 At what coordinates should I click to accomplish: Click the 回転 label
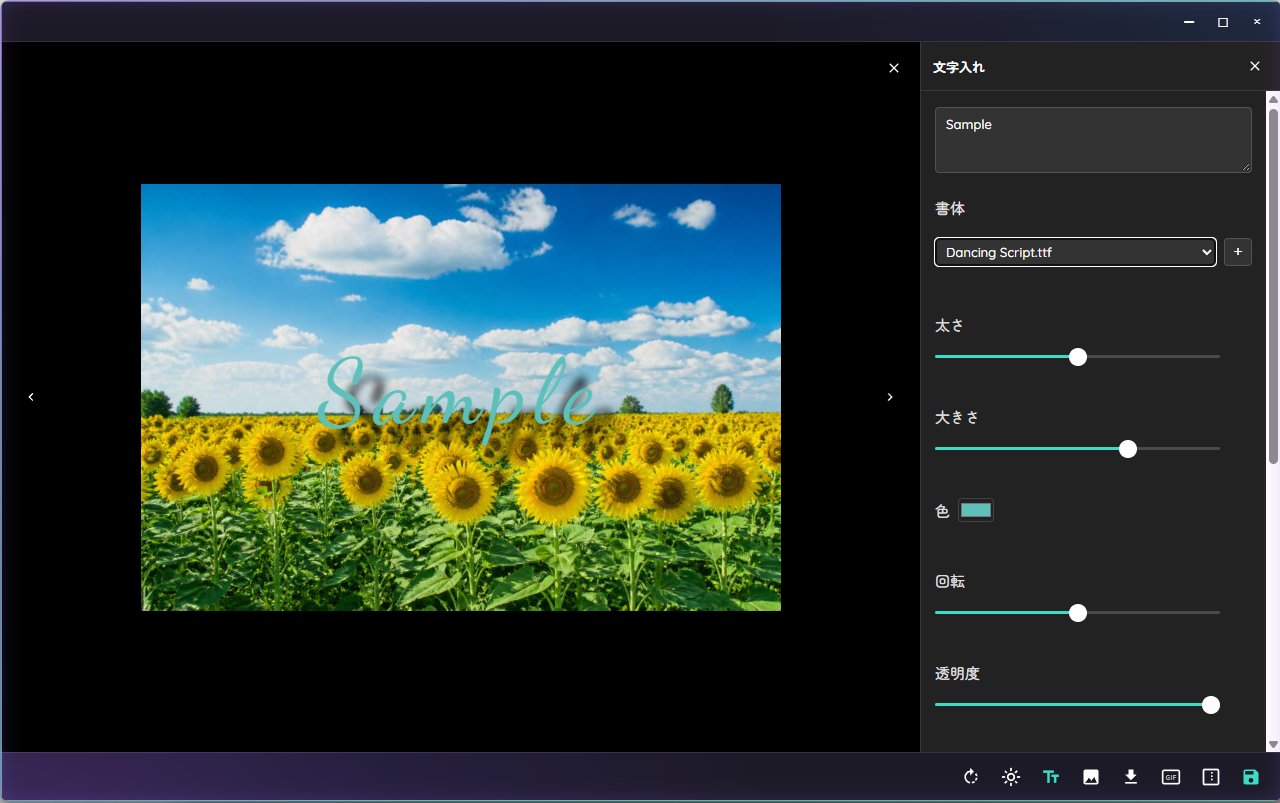pyautogui.click(x=950, y=582)
